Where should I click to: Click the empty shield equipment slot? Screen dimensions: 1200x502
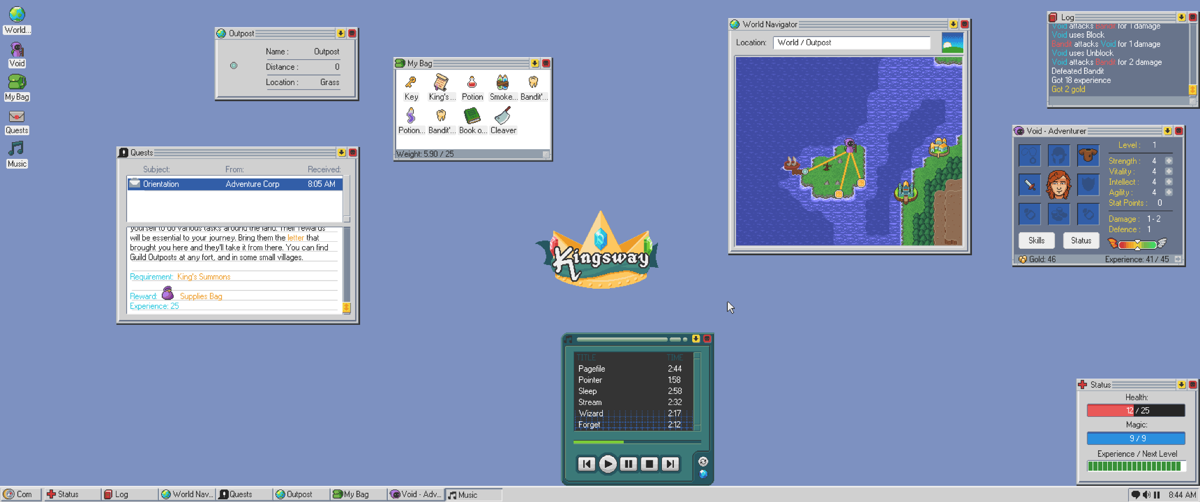click(1087, 185)
